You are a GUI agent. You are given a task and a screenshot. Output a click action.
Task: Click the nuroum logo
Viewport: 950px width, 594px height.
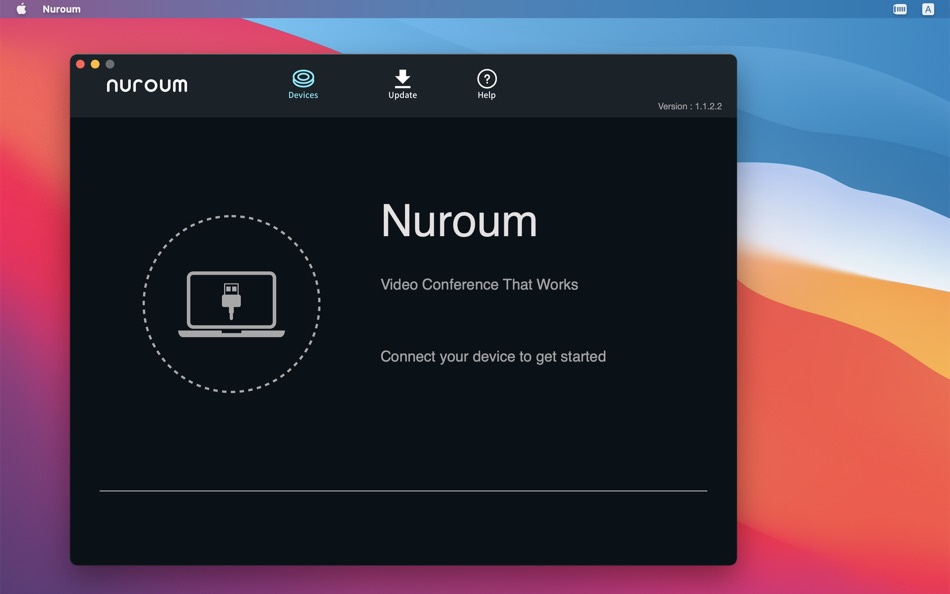click(x=147, y=85)
